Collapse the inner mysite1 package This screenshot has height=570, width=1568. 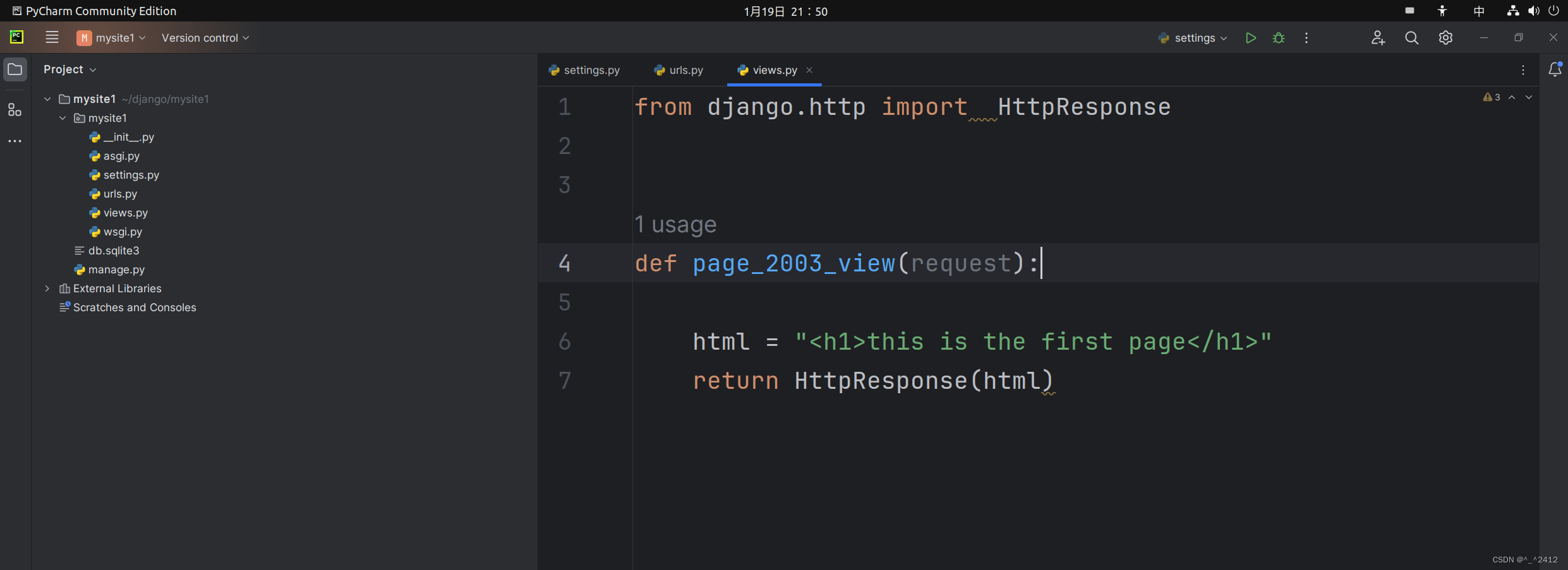coord(63,118)
